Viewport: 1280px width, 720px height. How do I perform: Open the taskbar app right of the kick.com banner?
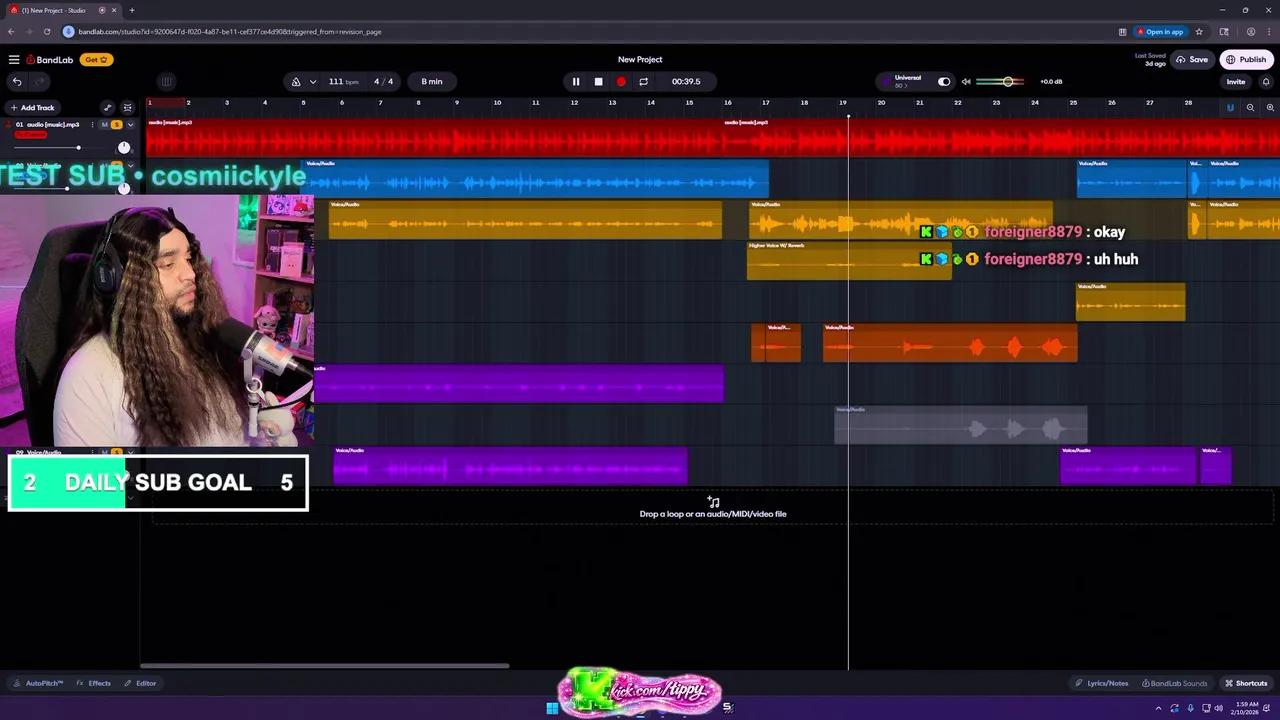(728, 708)
